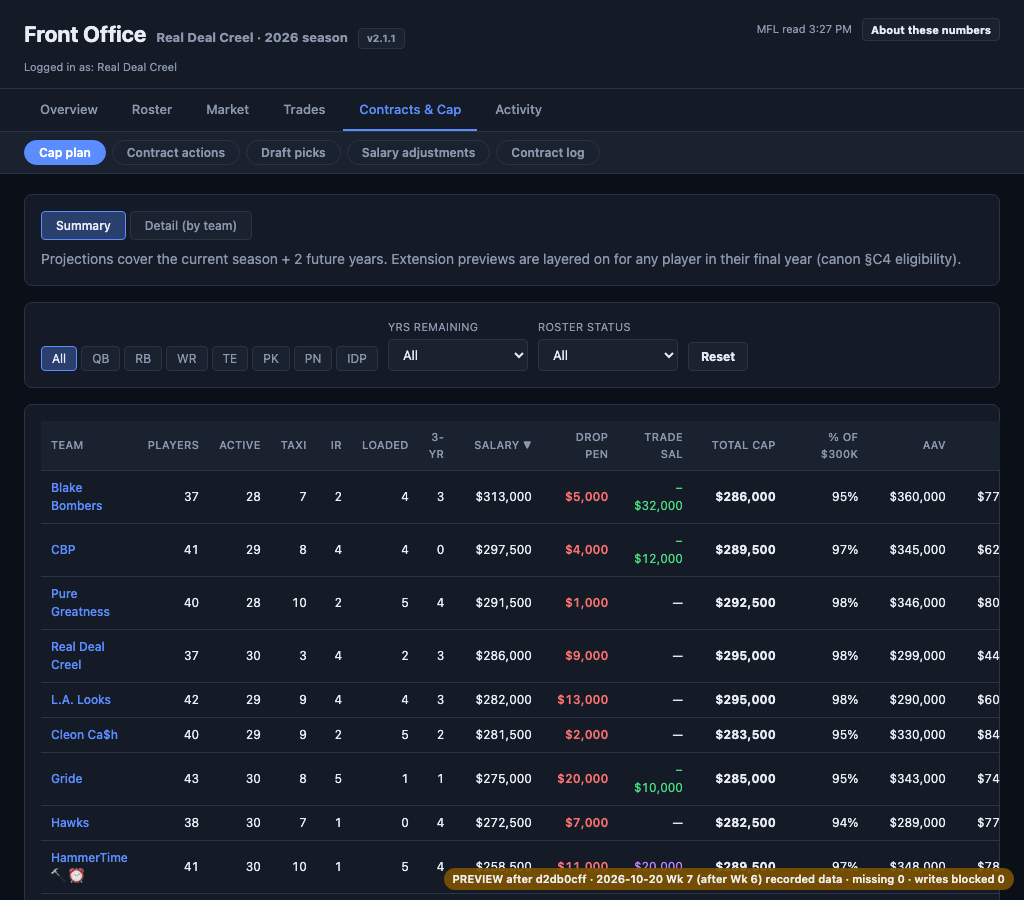
Task: Open the Cleon Ca$h team link
Action: coord(84,735)
